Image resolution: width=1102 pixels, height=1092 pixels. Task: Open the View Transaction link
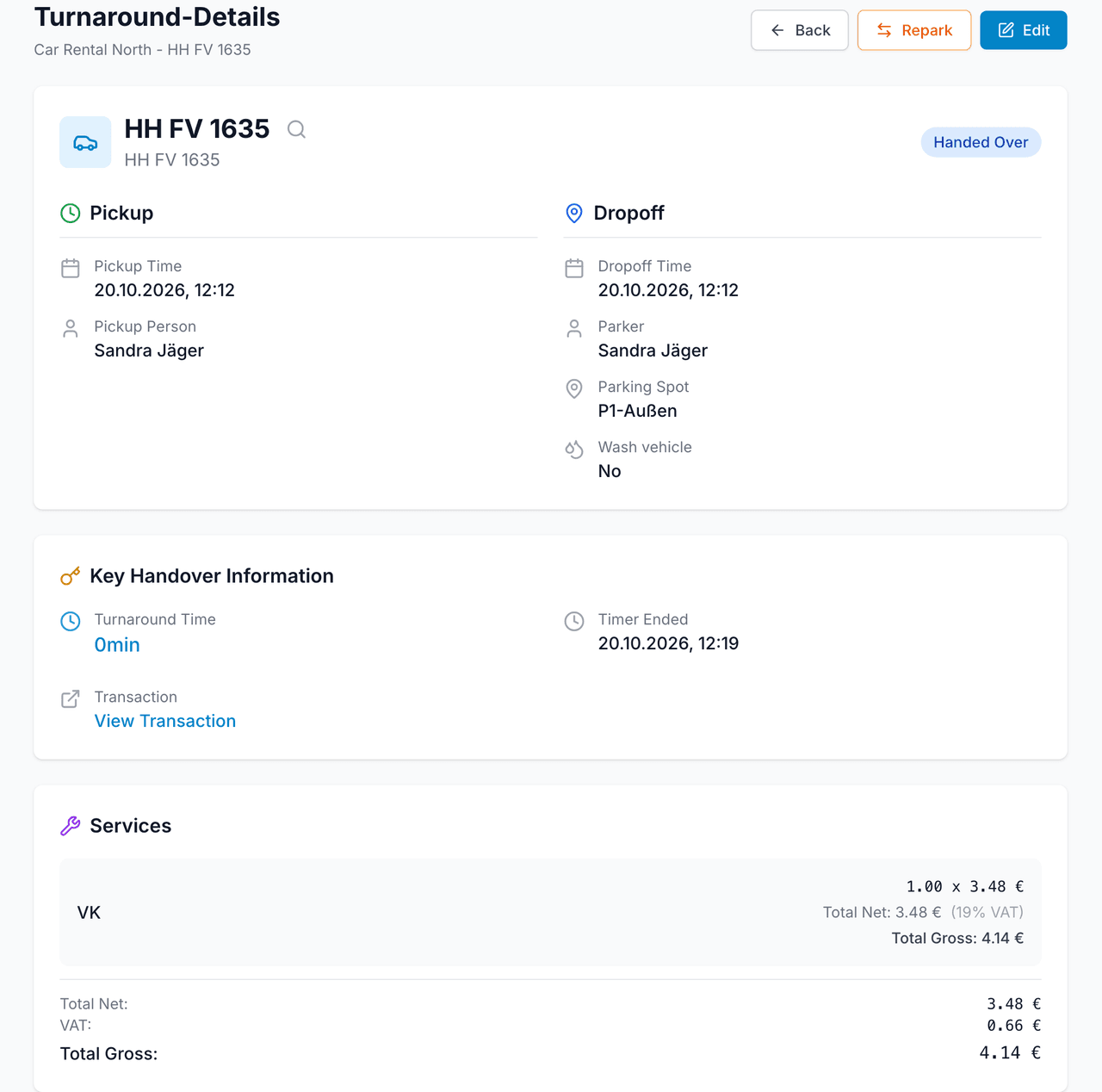click(165, 721)
